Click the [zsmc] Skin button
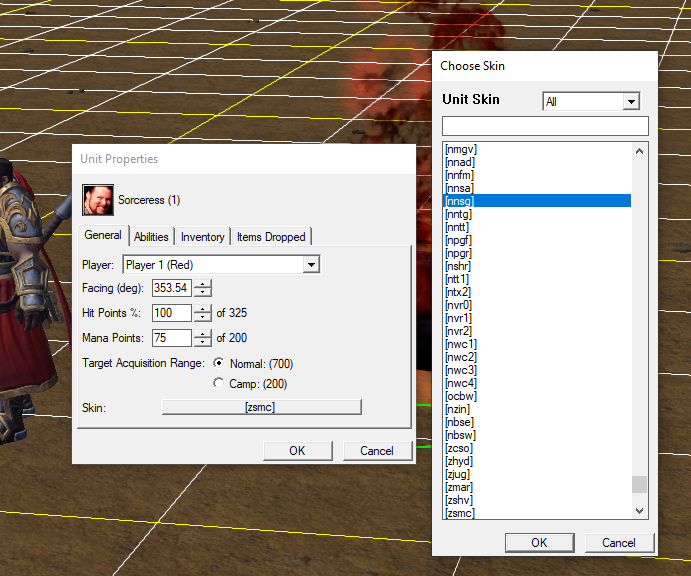The width and height of the screenshot is (691, 576). 262,407
